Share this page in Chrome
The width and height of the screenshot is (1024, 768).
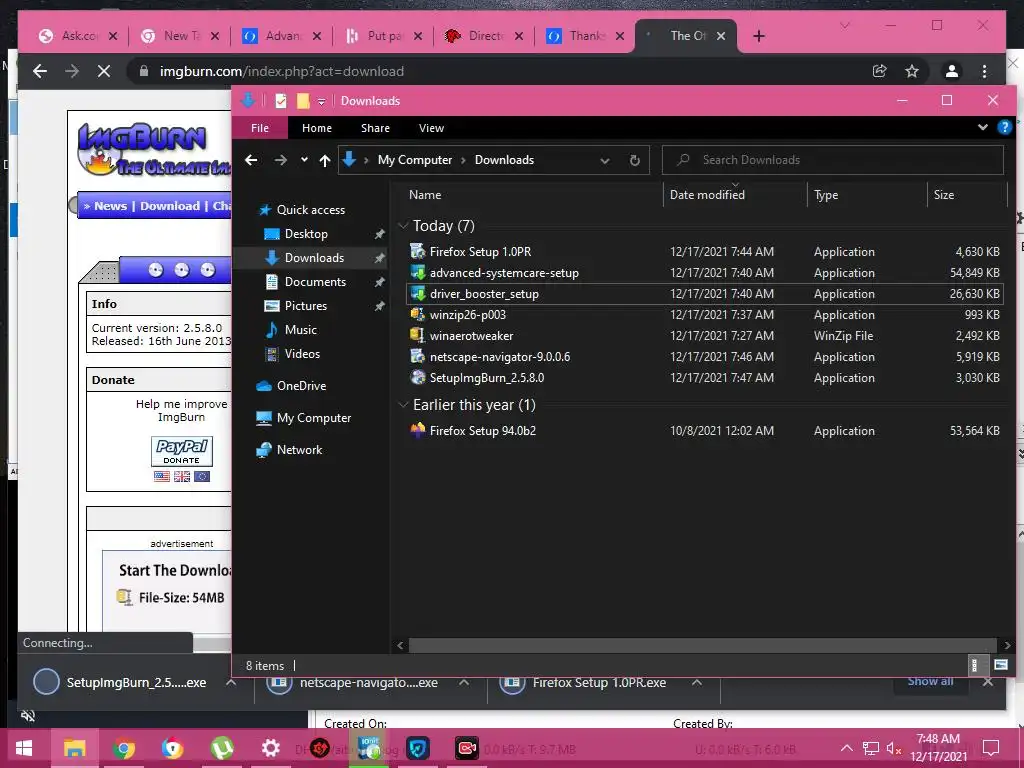pyautogui.click(x=880, y=71)
